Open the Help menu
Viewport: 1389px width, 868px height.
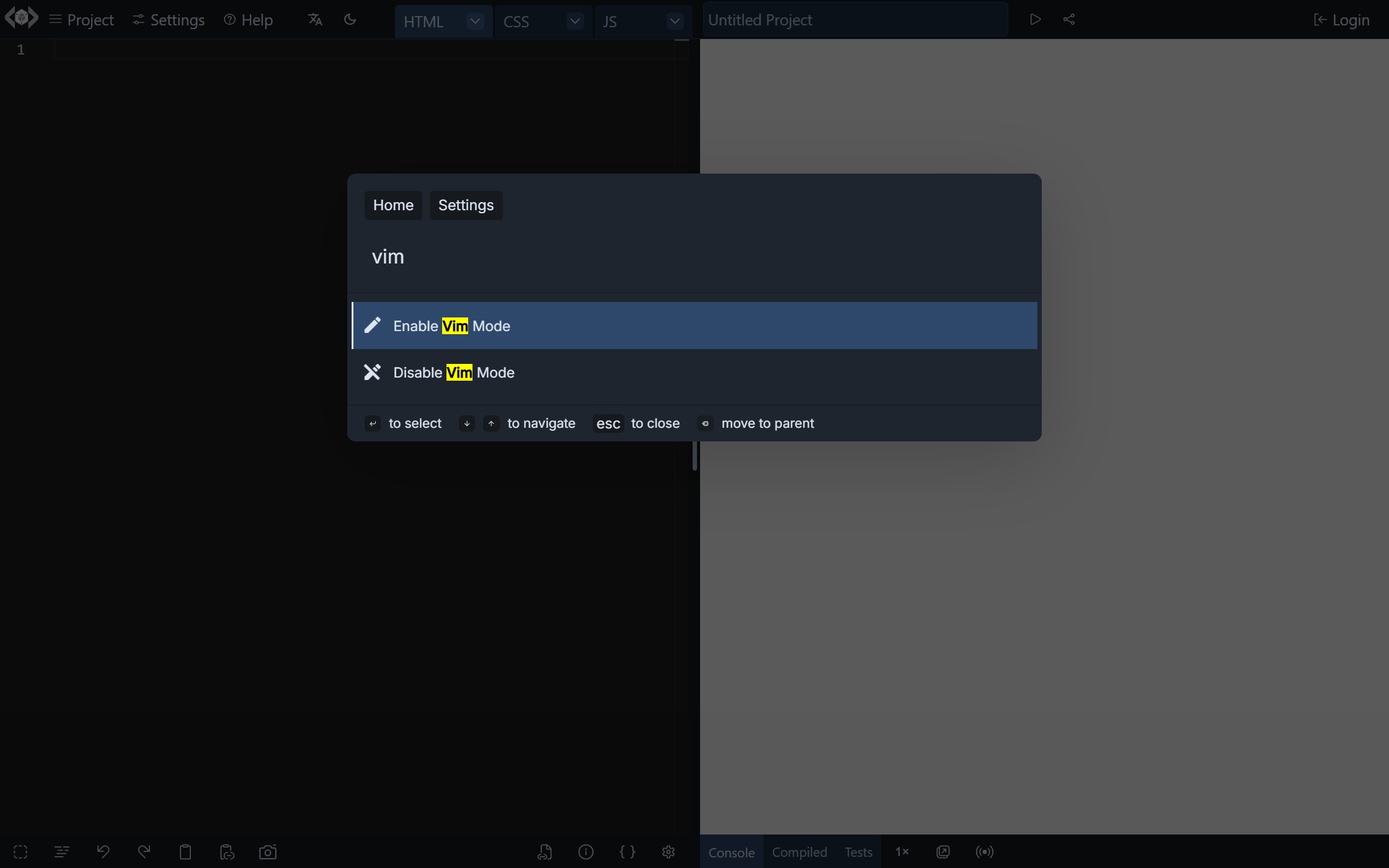247,19
